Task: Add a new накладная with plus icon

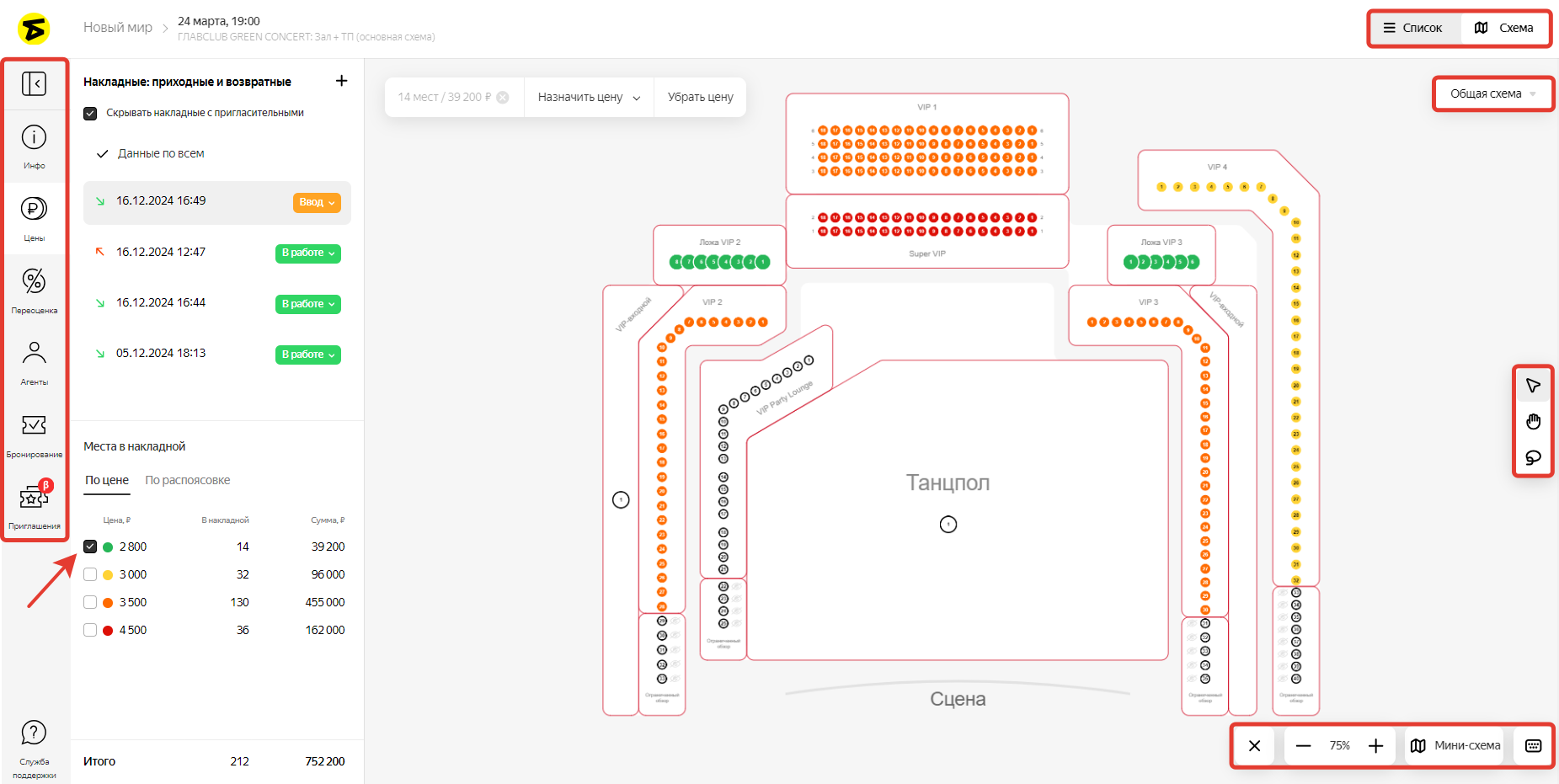Action: click(x=341, y=81)
